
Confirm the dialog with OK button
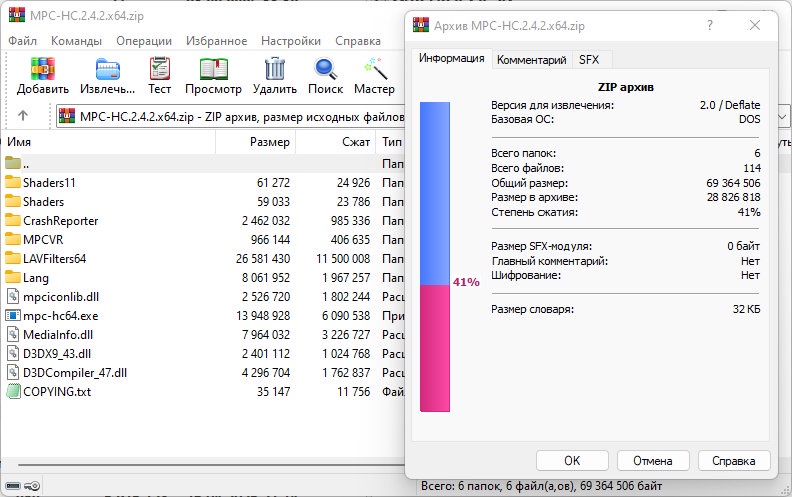pos(572,461)
